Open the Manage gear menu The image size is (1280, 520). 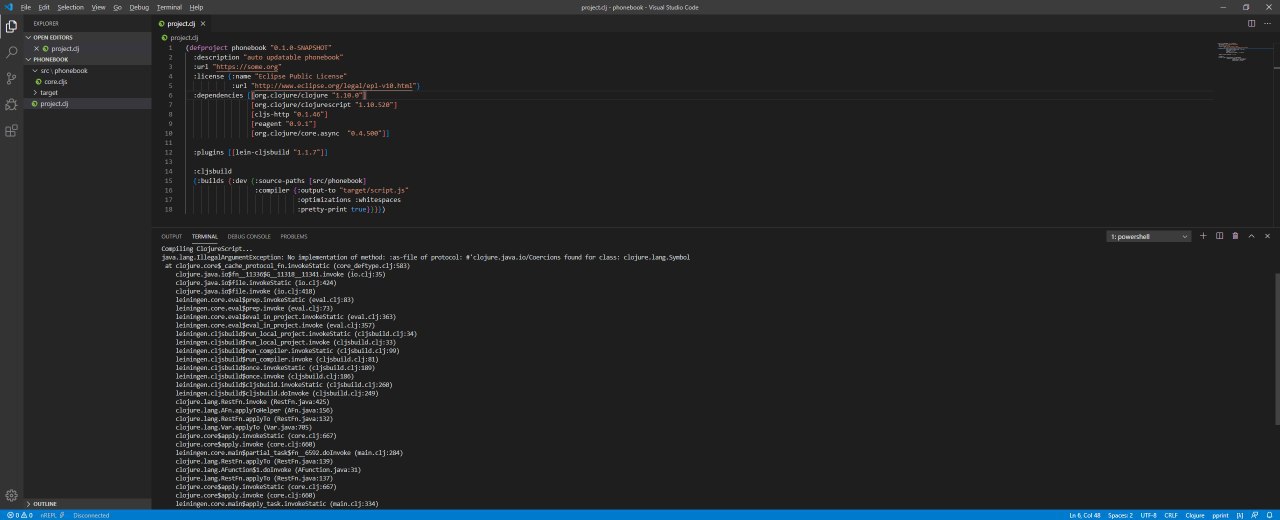tap(11, 495)
